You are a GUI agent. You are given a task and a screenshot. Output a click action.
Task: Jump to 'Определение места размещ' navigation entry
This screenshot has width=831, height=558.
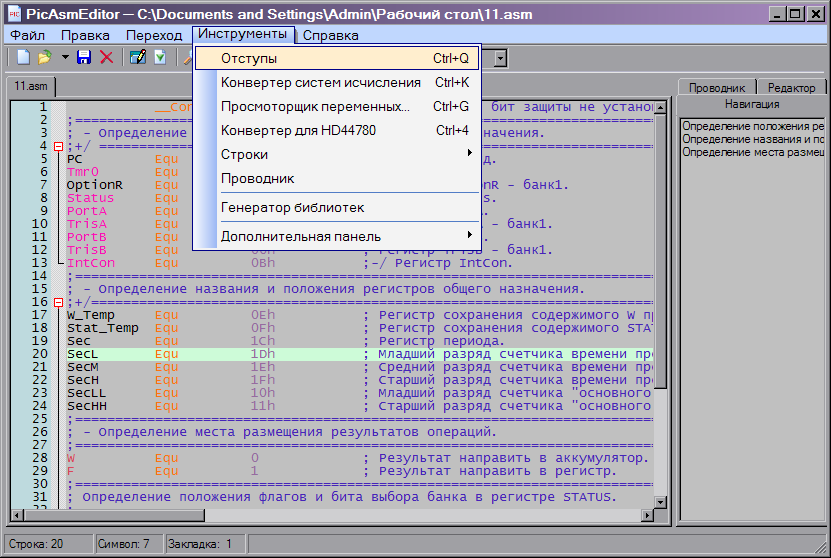pyautogui.click(x=753, y=152)
